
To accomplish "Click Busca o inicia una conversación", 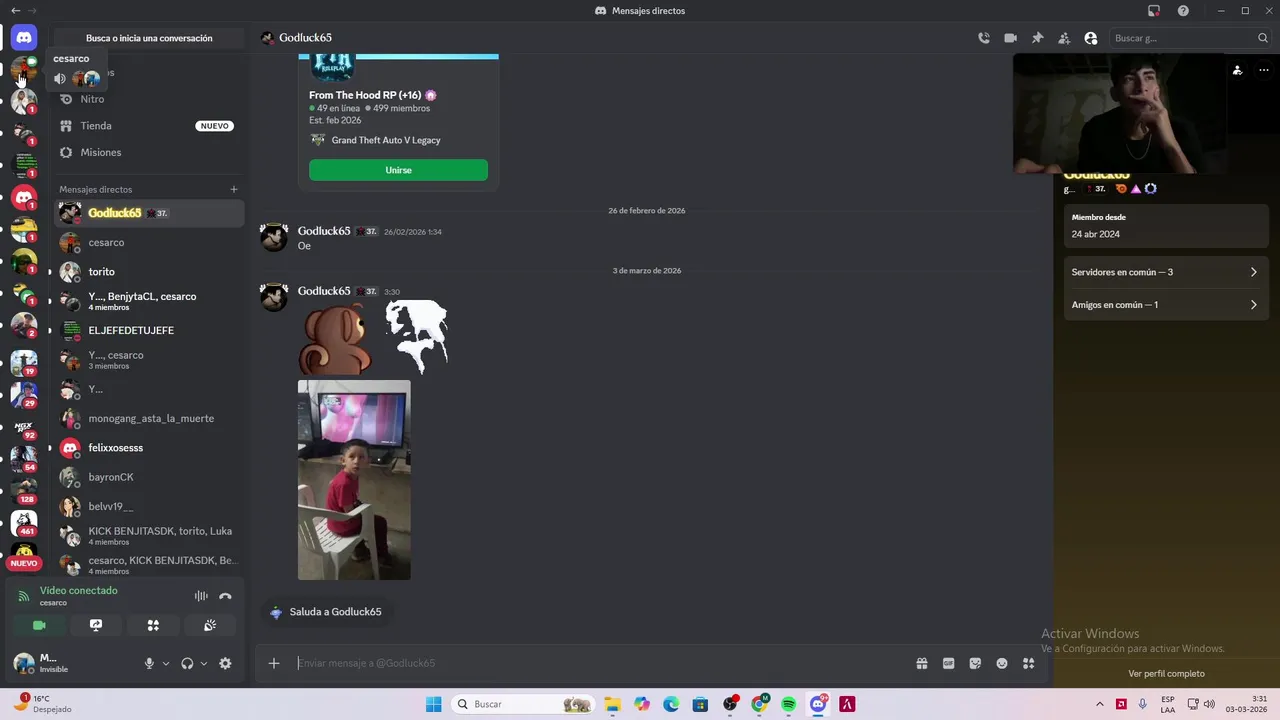I will [x=149, y=38].
